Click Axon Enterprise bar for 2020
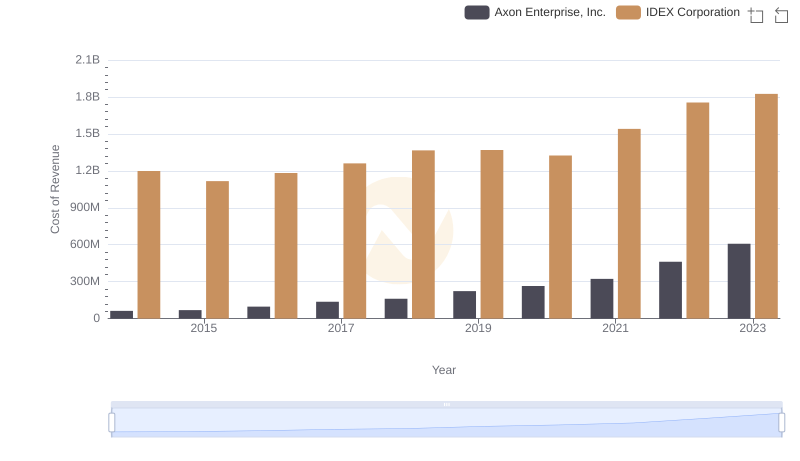This screenshot has width=800, height=461. (x=533, y=302)
